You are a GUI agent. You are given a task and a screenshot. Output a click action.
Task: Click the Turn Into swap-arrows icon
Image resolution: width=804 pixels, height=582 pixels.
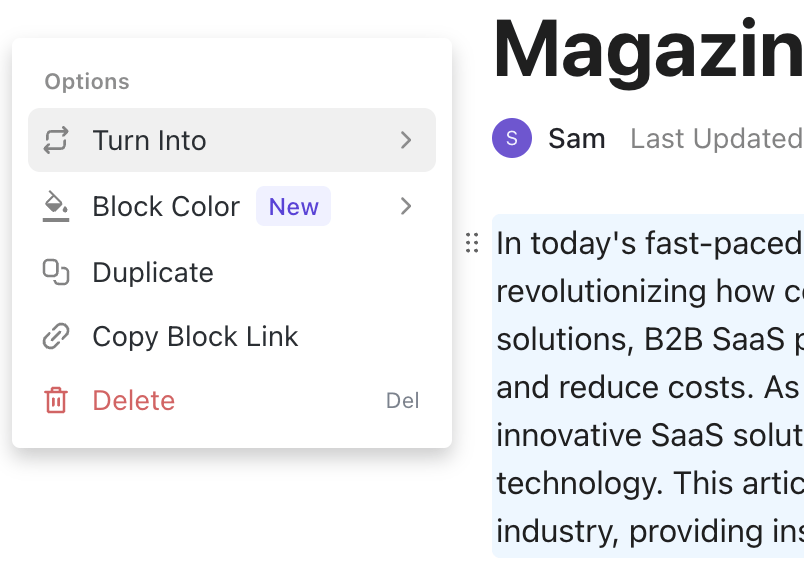click(56, 140)
